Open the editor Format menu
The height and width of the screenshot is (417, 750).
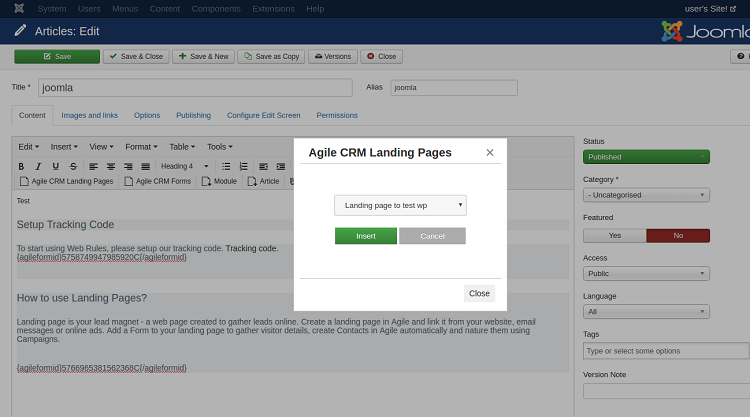141,147
